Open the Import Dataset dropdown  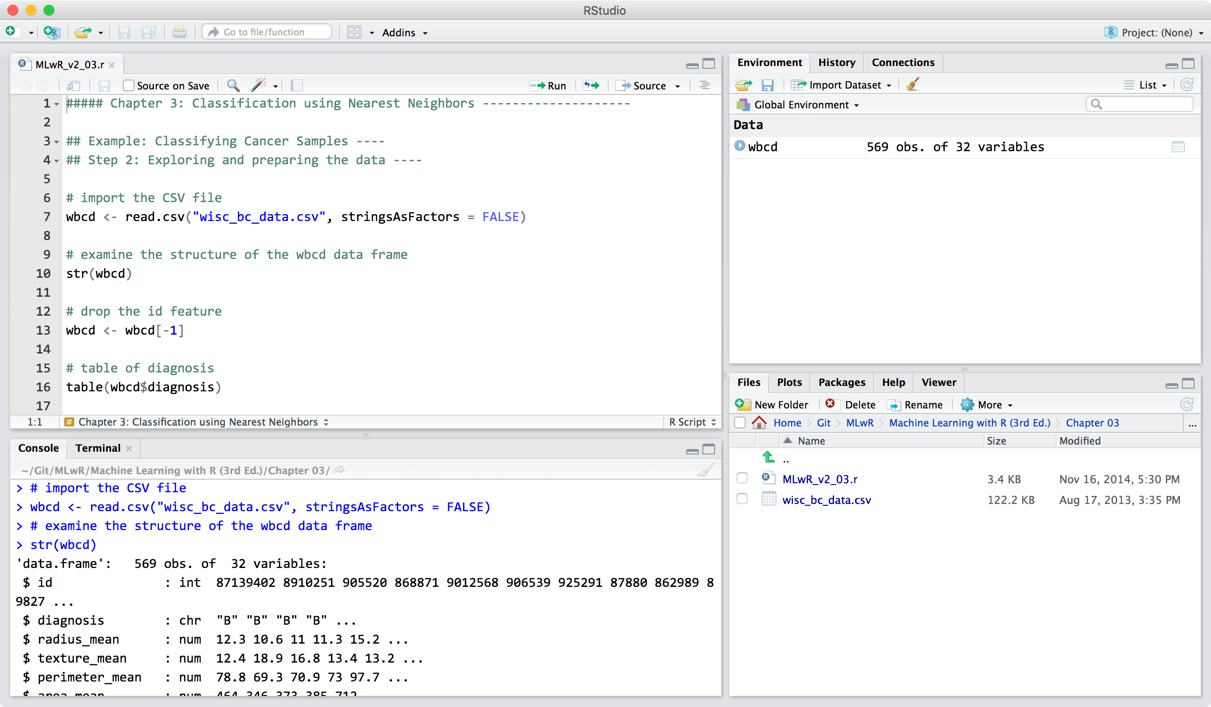click(841, 85)
